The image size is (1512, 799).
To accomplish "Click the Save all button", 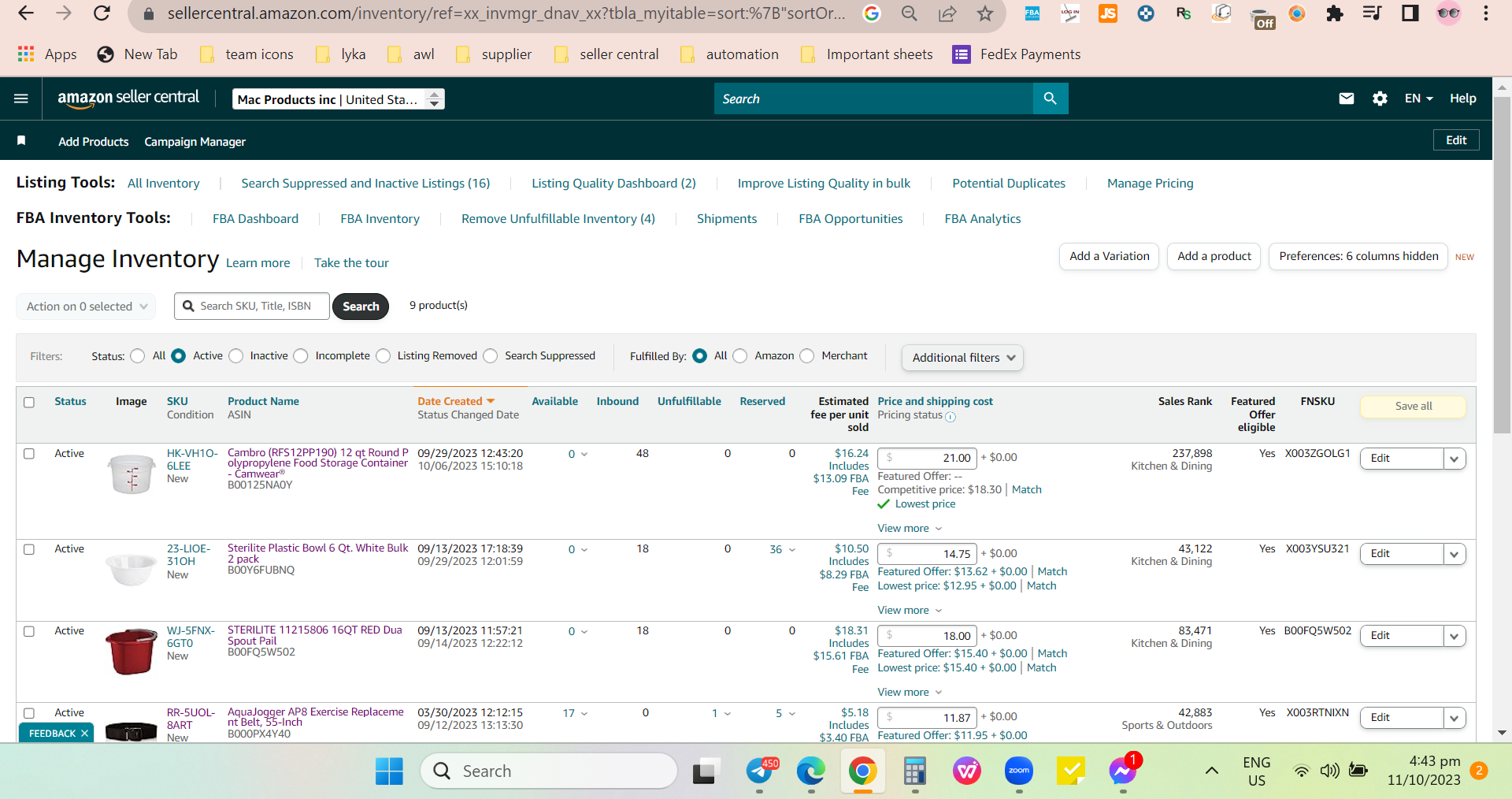I will pos(1414,407).
